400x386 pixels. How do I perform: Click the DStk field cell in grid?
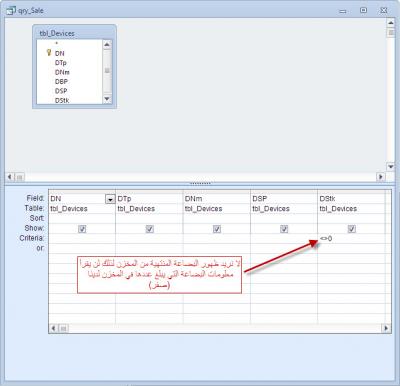351,199
